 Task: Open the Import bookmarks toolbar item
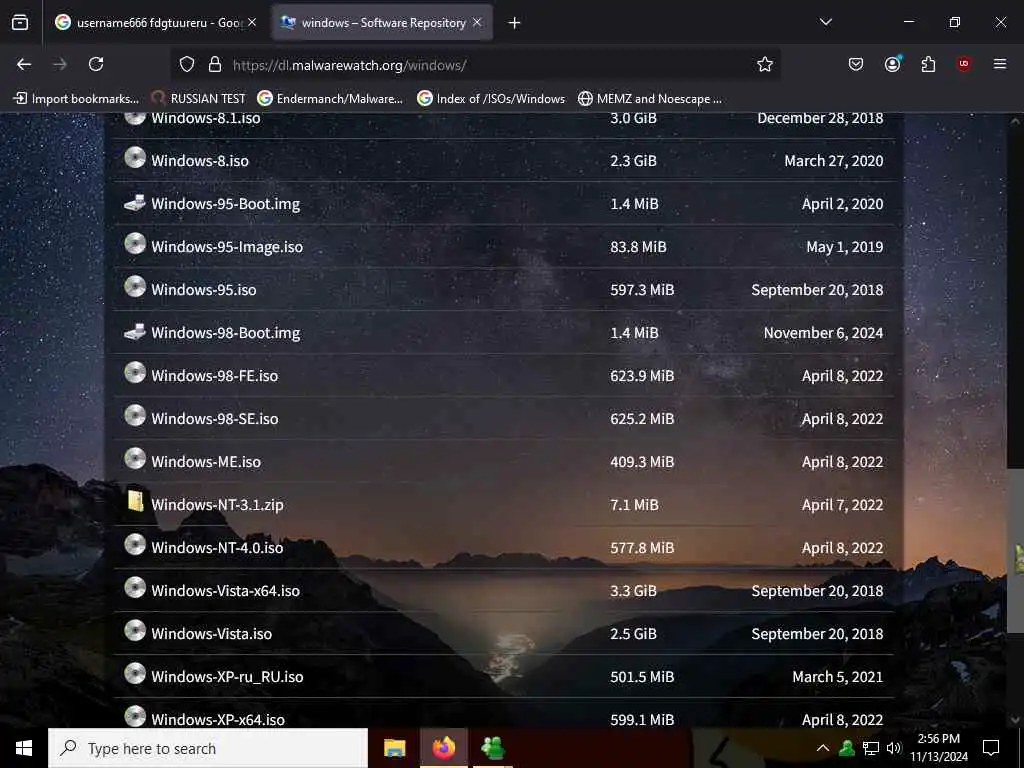click(76, 99)
